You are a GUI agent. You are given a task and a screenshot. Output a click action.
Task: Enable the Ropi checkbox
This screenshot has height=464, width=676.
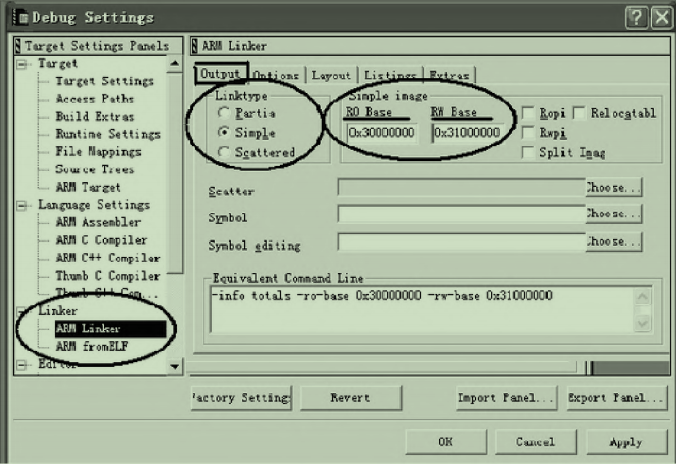(x=528, y=113)
